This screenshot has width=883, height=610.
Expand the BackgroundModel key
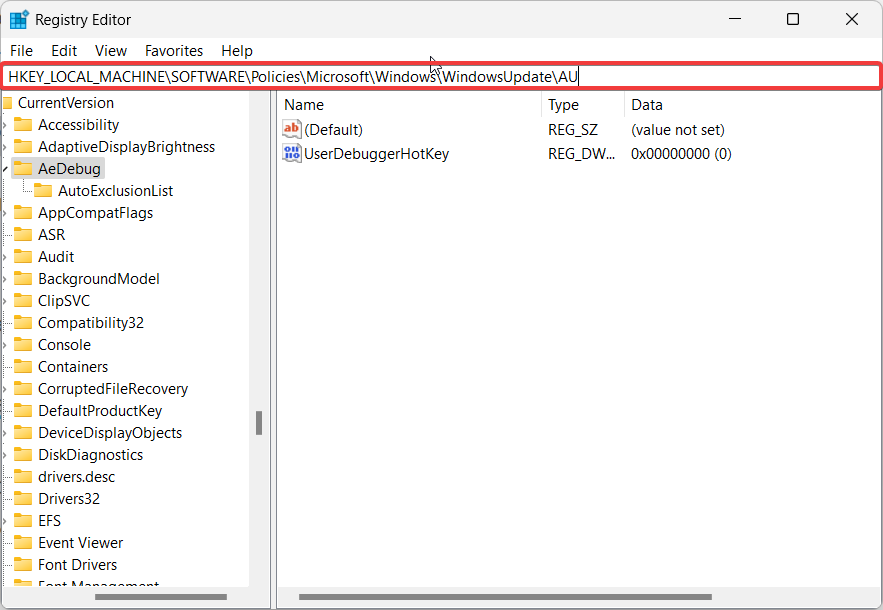5,279
